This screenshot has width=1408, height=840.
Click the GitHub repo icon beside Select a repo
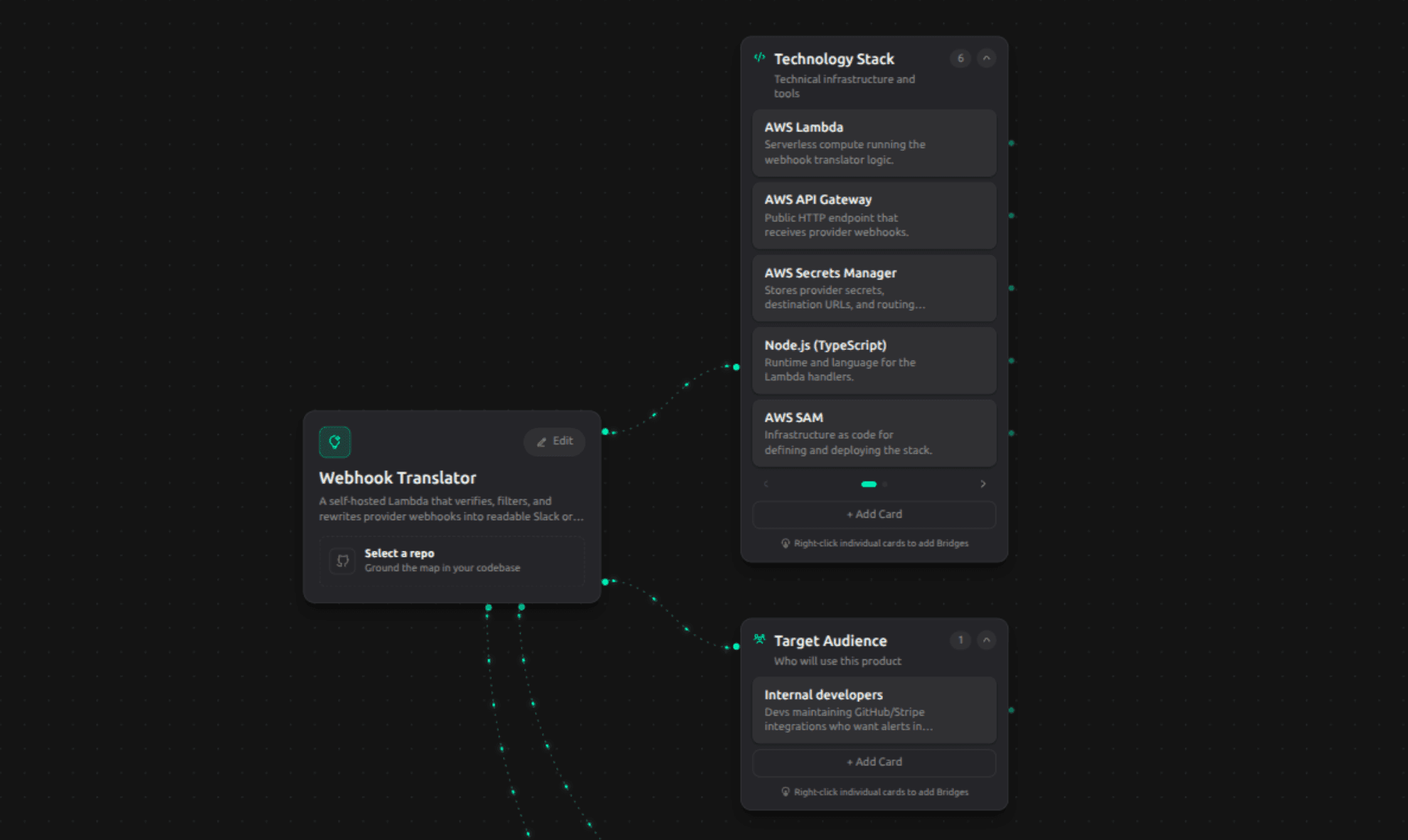[342, 560]
